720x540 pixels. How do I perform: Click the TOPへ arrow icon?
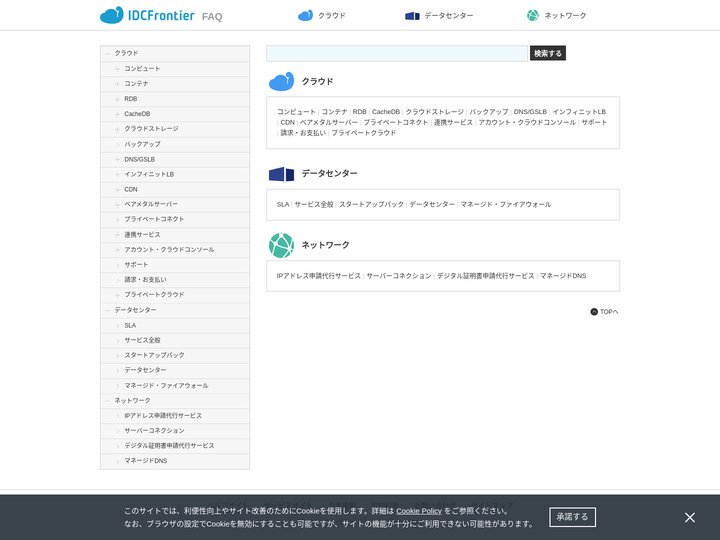pyautogui.click(x=594, y=312)
